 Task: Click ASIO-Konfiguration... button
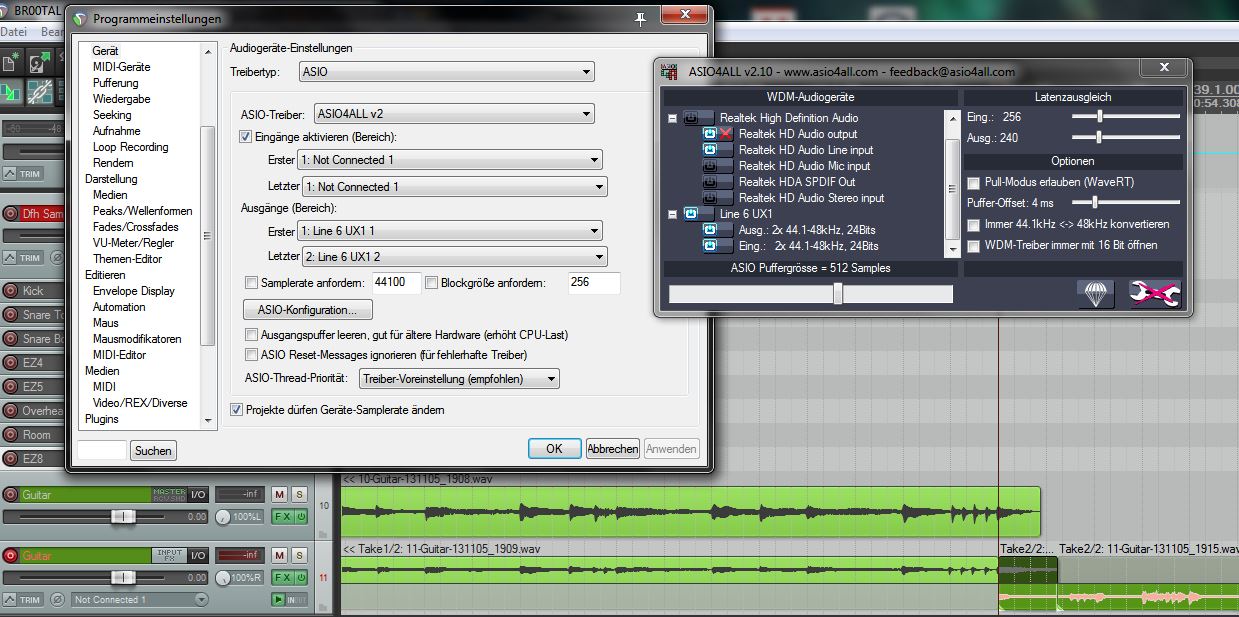tap(308, 309)
